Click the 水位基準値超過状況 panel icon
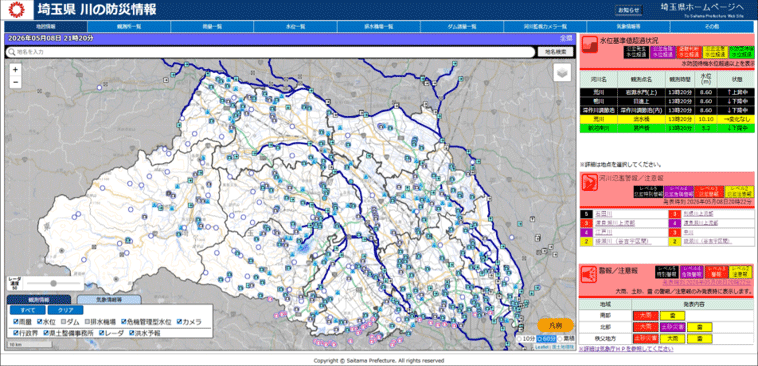Image resolution: width=758 pixels, height=366 pixels. click(x=589, y=45)
